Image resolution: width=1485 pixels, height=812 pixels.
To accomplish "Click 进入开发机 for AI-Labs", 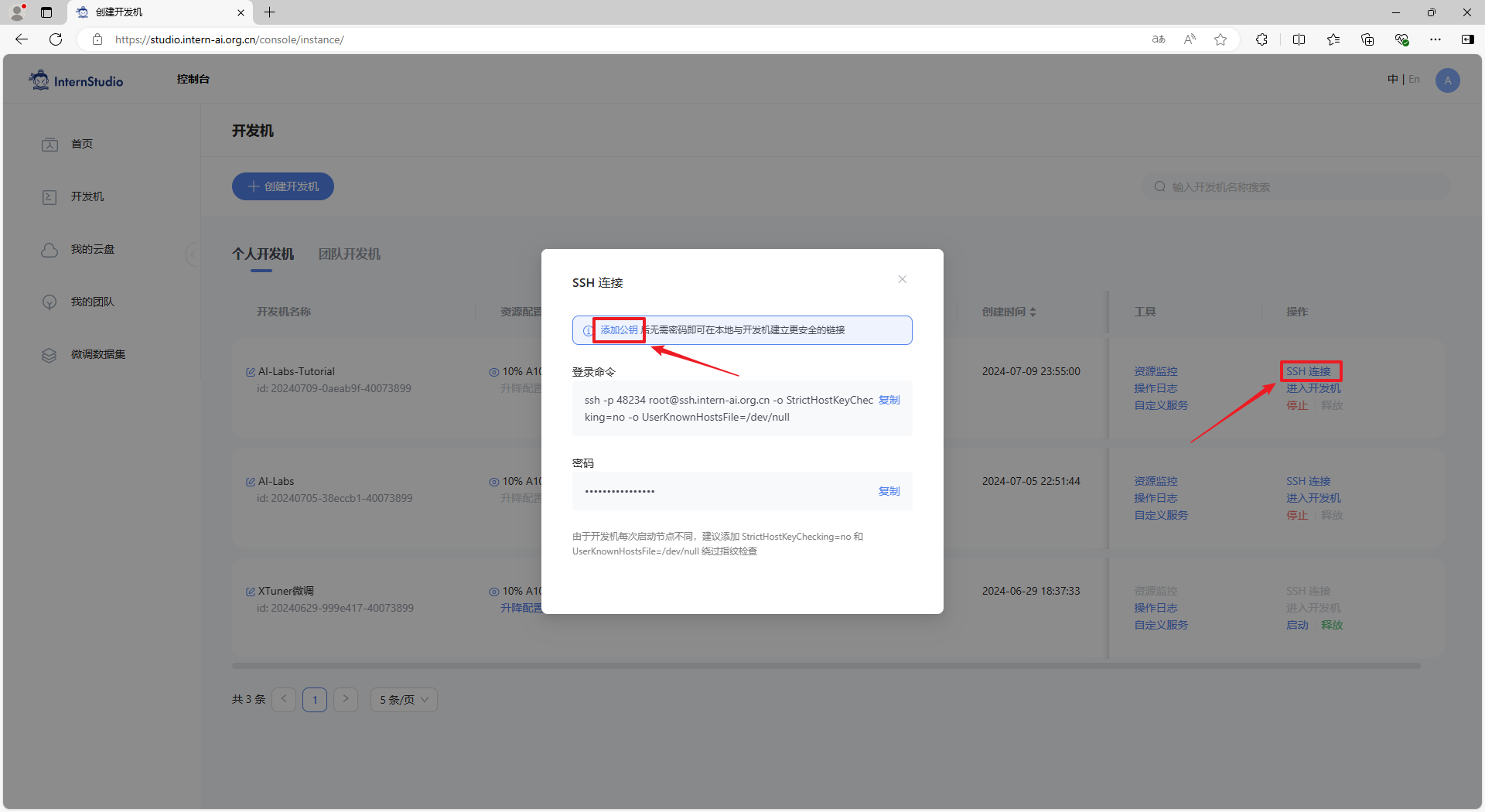I will pyautogui.click(x=1314, y=498).
